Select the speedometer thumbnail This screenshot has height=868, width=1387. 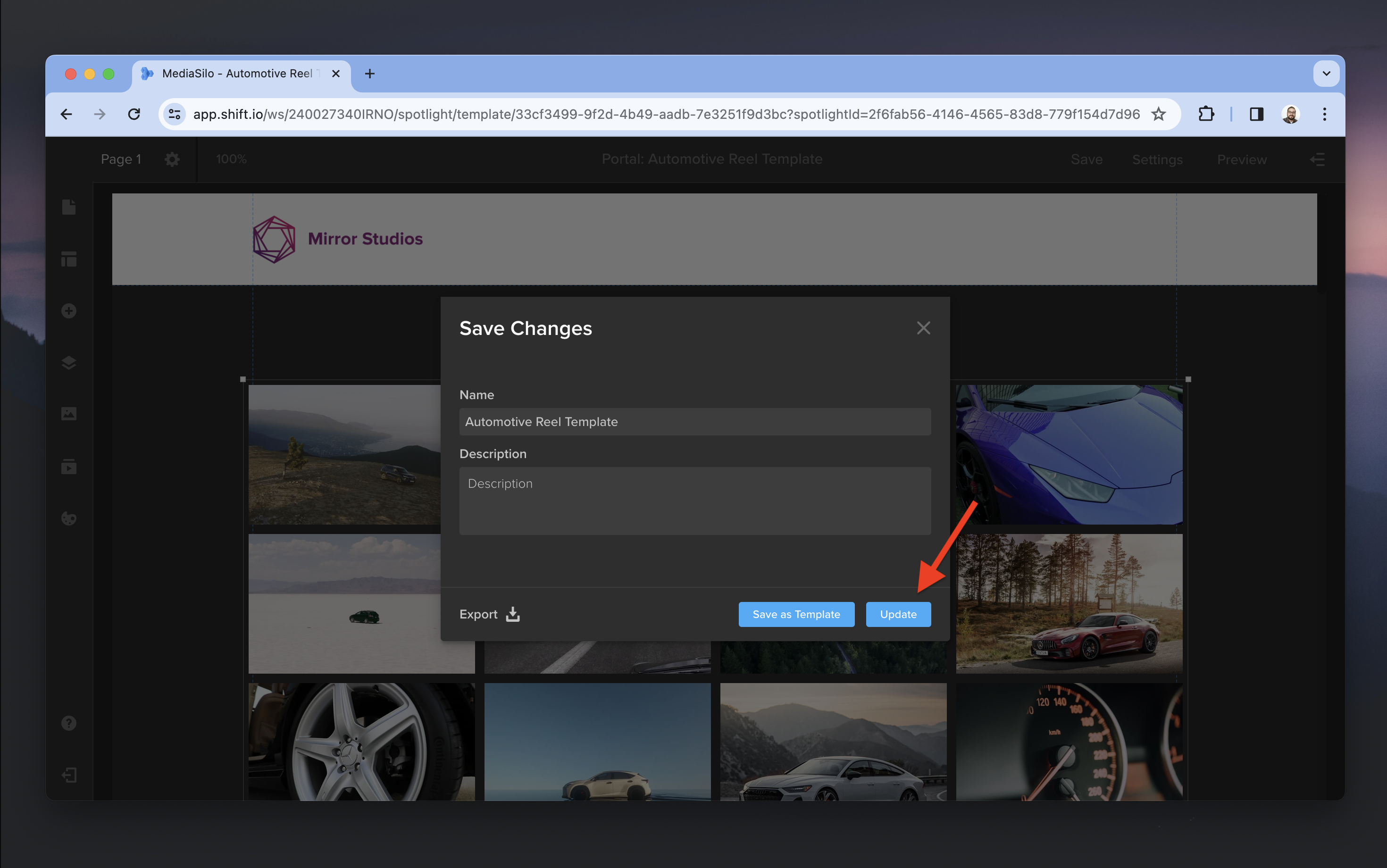tap(1069, 741)
